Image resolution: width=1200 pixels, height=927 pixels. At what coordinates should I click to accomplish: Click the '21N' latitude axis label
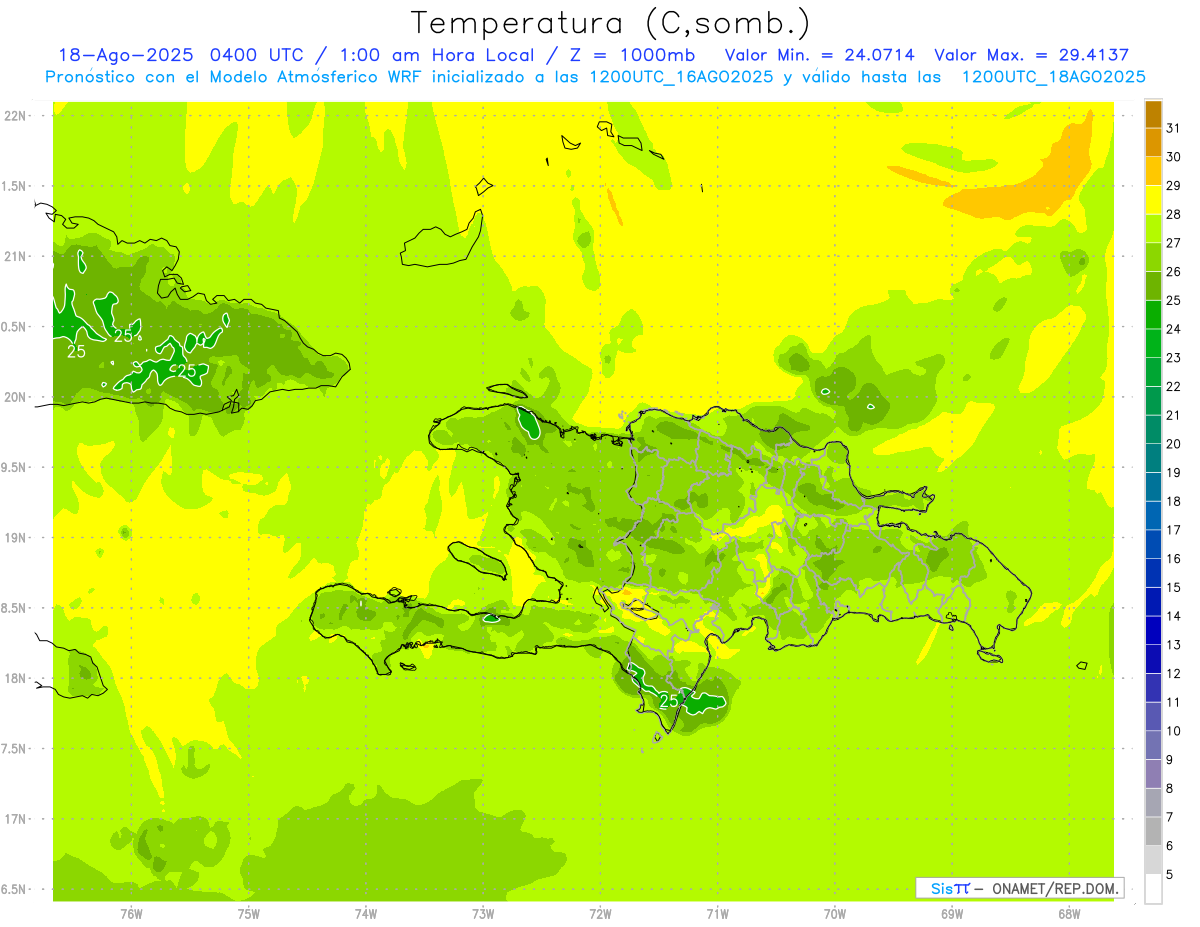click(x=16, y=257)
